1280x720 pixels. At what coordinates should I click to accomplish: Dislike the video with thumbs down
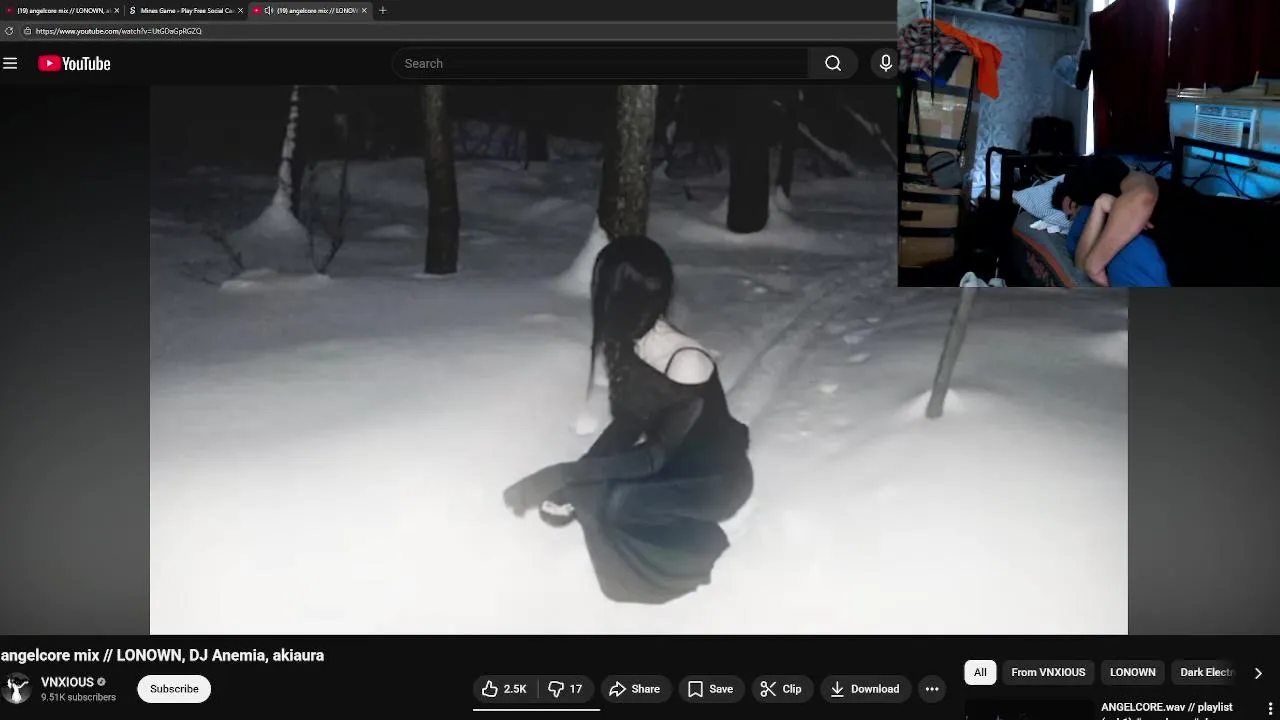[x=566, y=689]
